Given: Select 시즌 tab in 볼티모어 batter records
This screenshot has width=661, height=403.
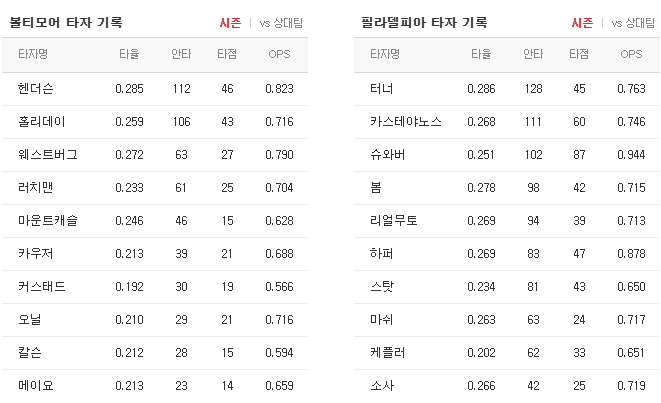Looking at the screenshot, I should [x=230, y=23].
